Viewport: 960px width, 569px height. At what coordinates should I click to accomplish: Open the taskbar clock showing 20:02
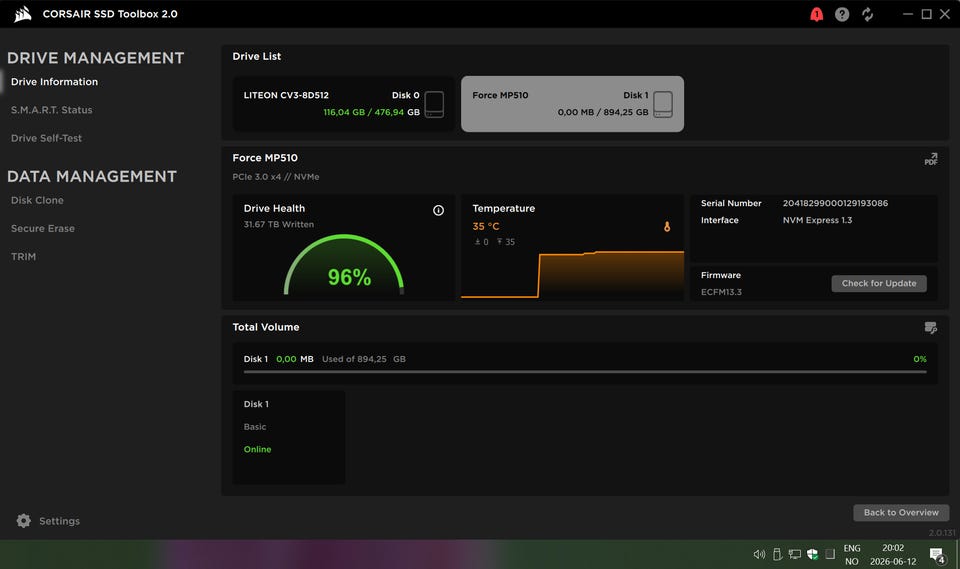[893, 555]
